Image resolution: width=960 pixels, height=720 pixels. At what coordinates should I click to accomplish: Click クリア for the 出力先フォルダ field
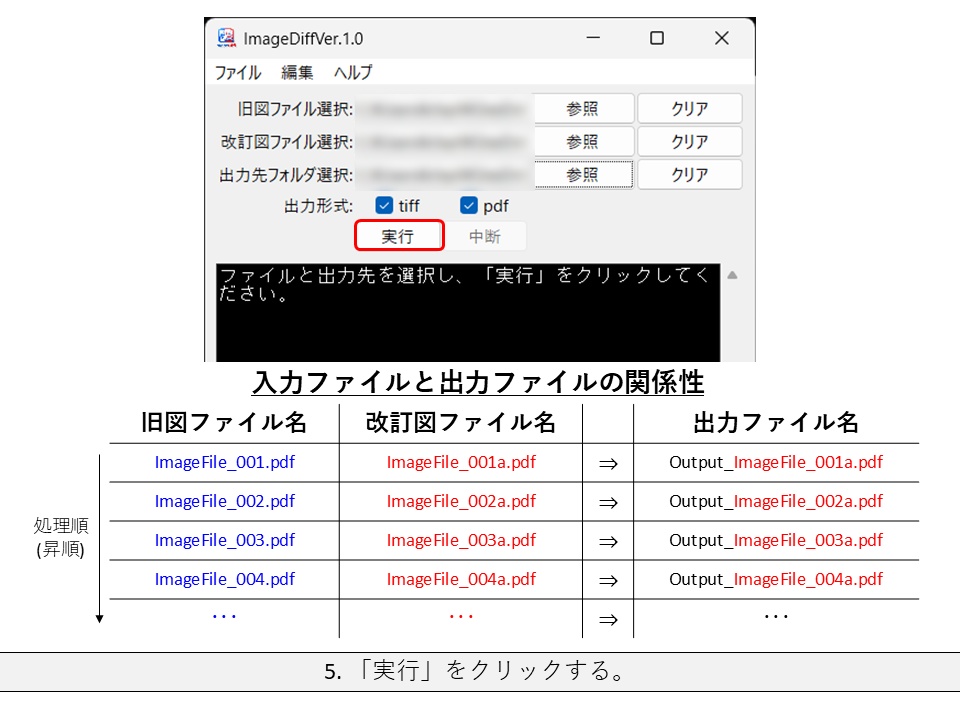[x=689, y=173]
